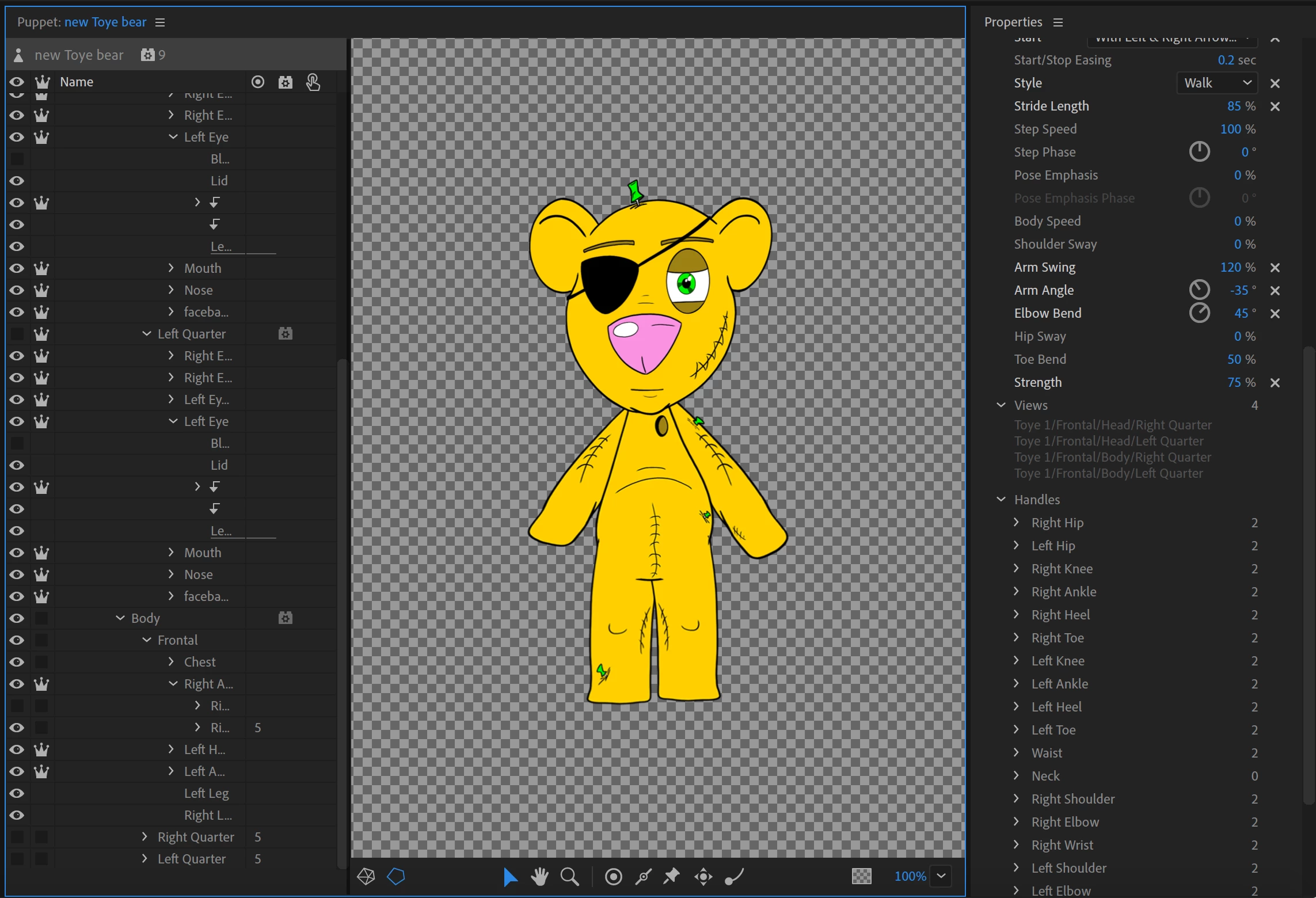Click the blue shape outline icon

click(396, 877)
